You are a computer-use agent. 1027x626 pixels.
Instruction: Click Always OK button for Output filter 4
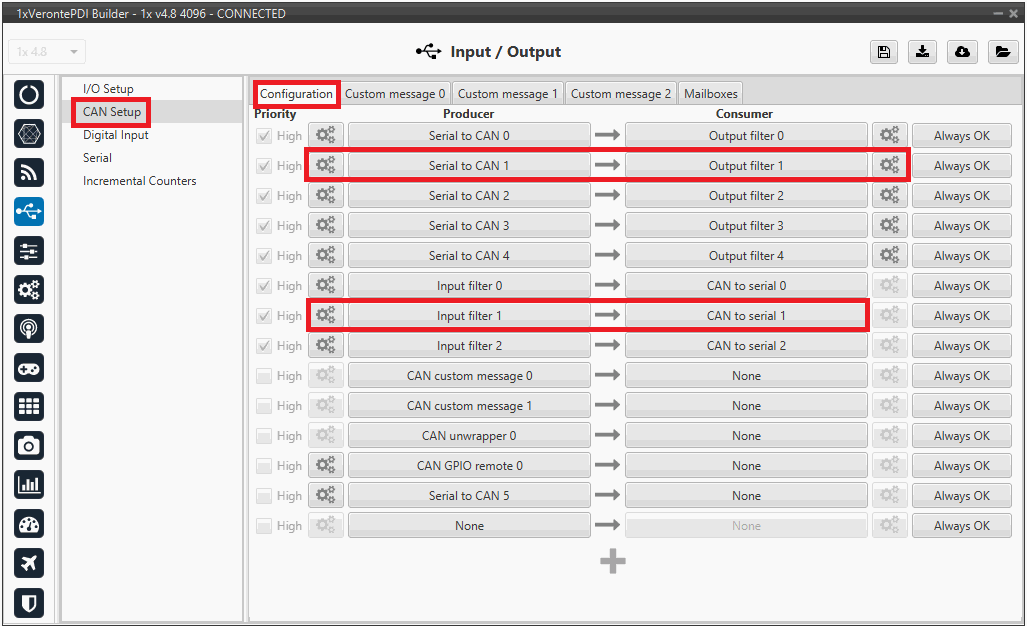tap(961, 256)
